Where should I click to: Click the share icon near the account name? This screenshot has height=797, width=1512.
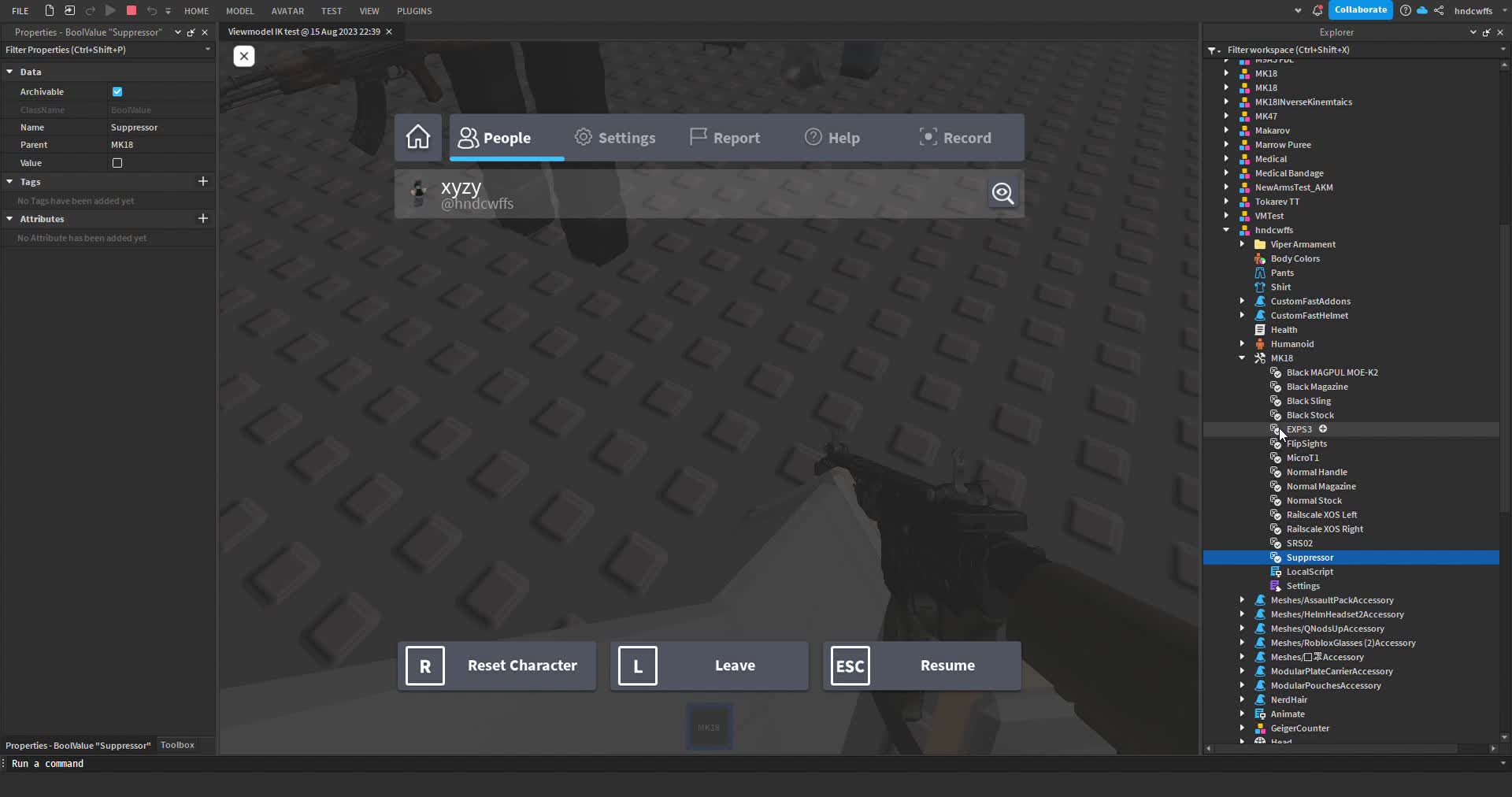[x=1439, y=10]
